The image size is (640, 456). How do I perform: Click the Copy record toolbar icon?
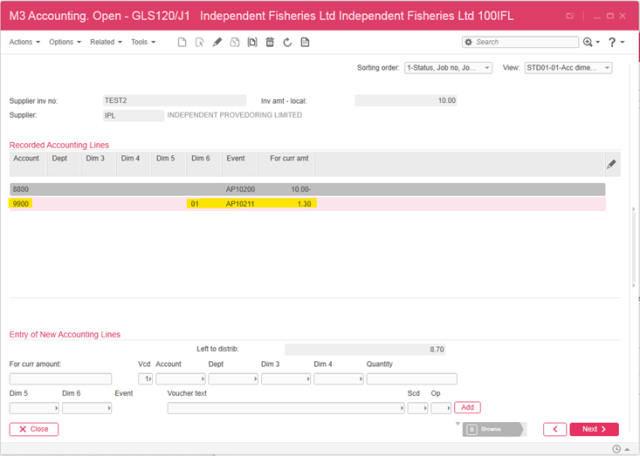[x=235, y=42]
